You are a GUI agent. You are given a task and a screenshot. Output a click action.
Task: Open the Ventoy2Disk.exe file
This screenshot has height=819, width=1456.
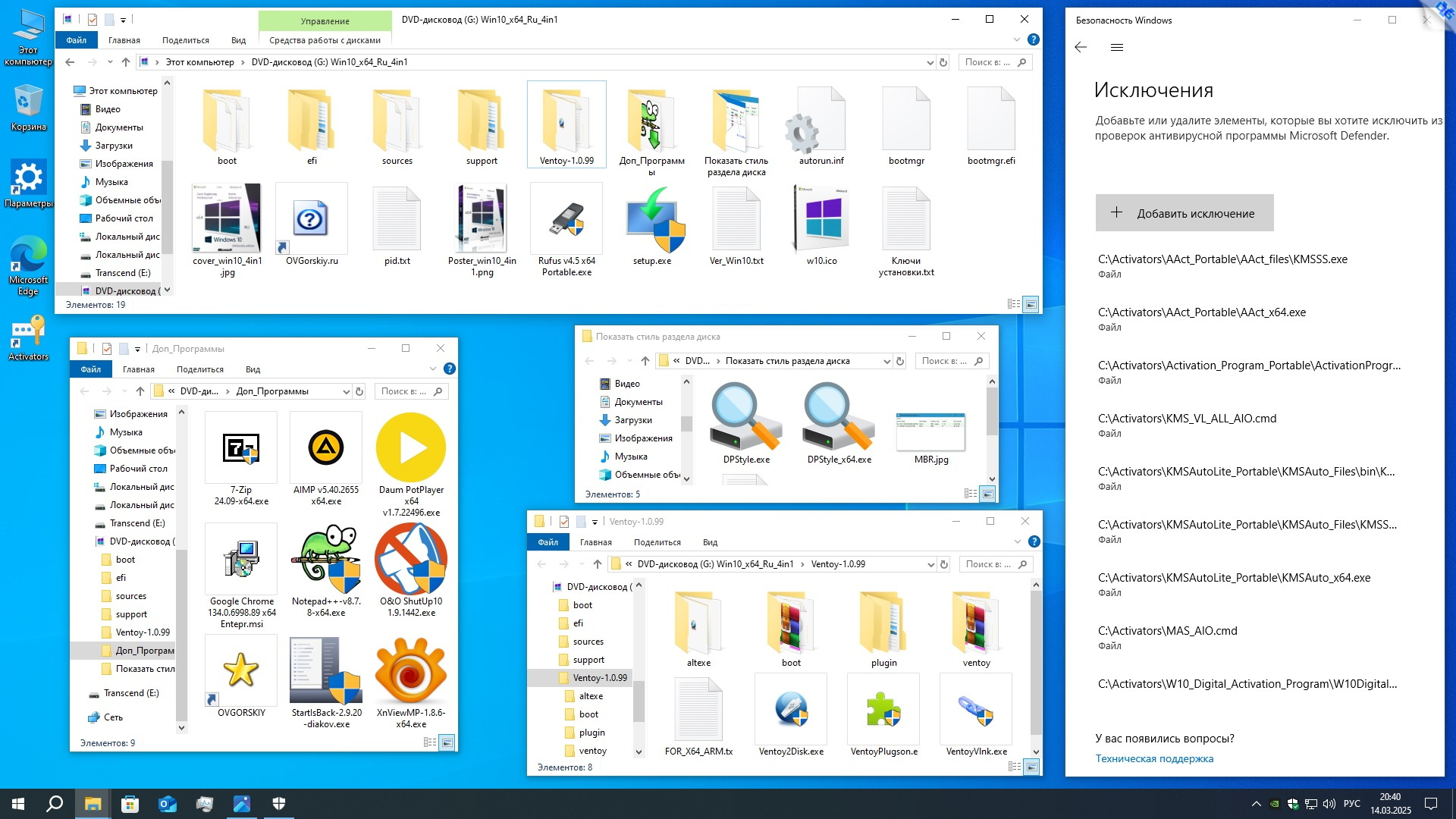(791, 709)
